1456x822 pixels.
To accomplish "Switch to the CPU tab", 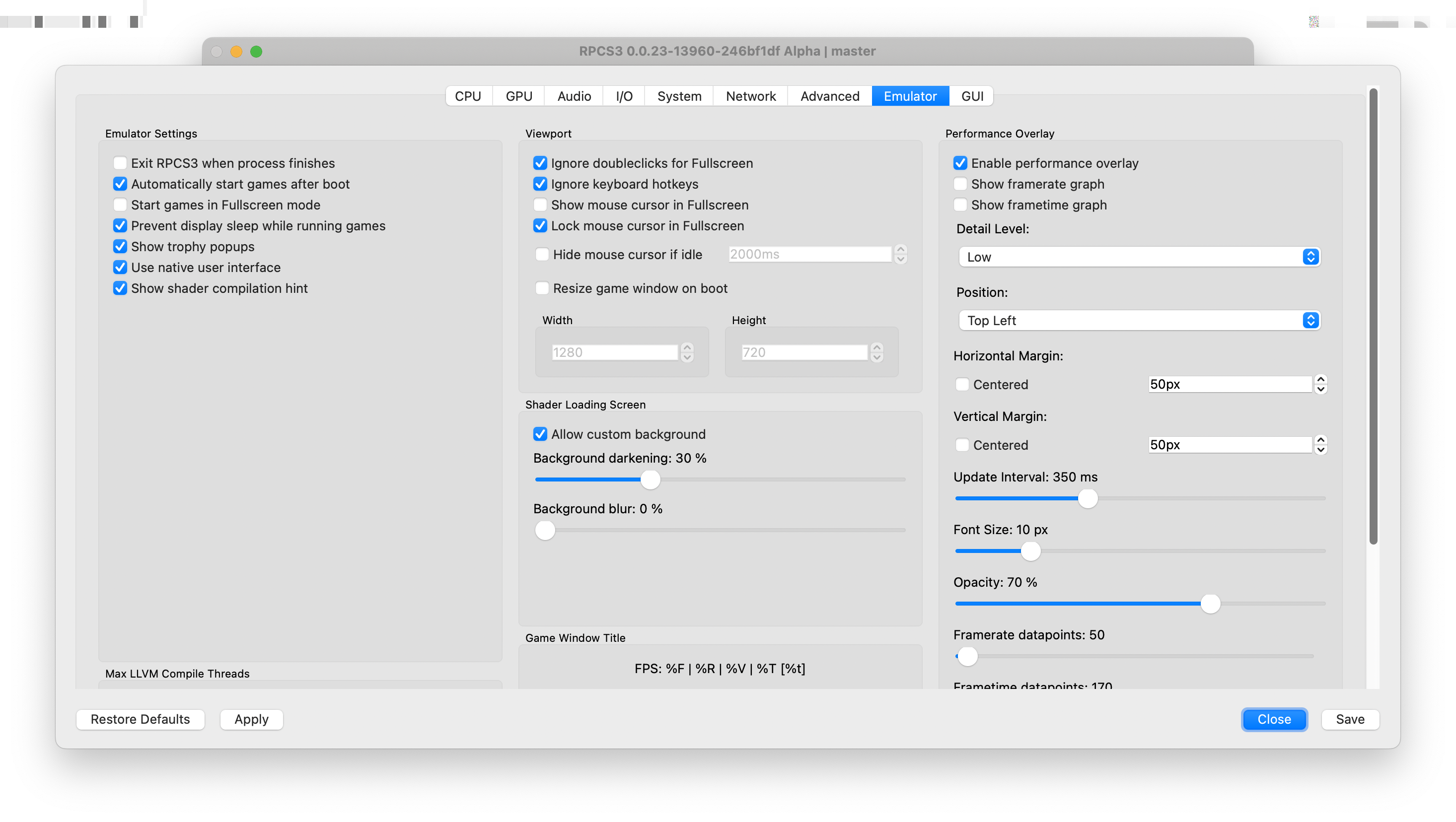I will (468, 96).
